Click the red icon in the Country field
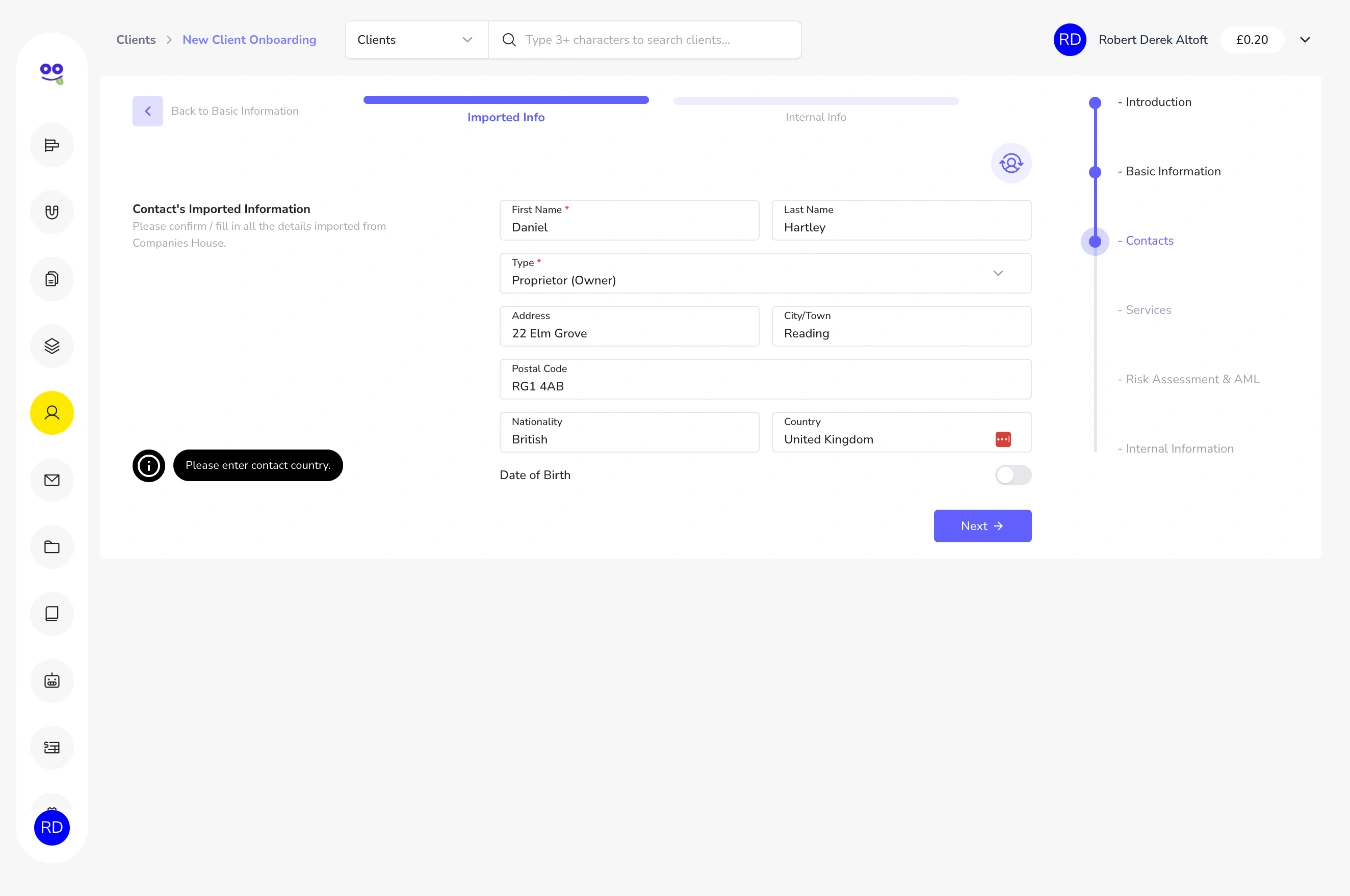The width and height of the screenshot is (1350, 896). click(x=1003, y=439)
